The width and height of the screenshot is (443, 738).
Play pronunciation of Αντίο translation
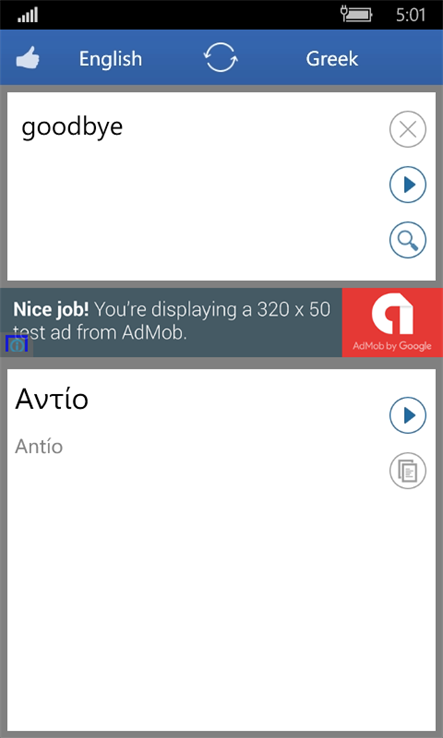tap(408, 415)
